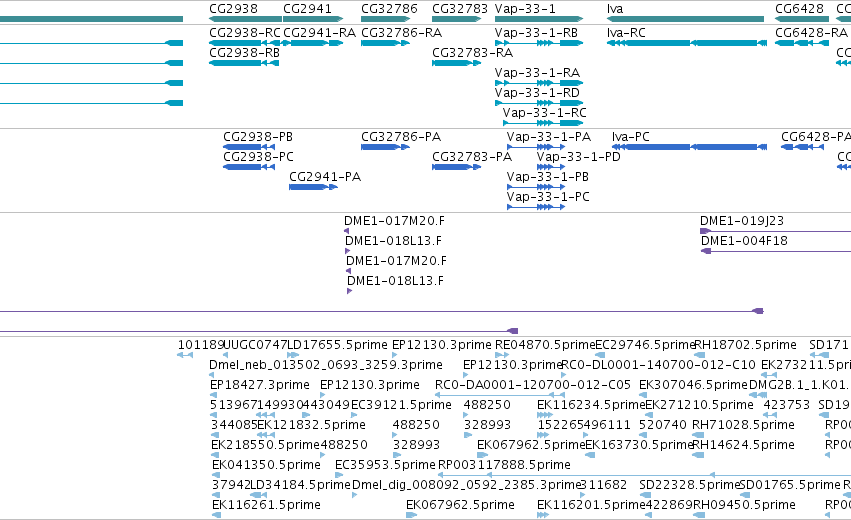Open EST RH18702.5prime
This screenshot has height=520, width=851.
(x=746, y=345)
